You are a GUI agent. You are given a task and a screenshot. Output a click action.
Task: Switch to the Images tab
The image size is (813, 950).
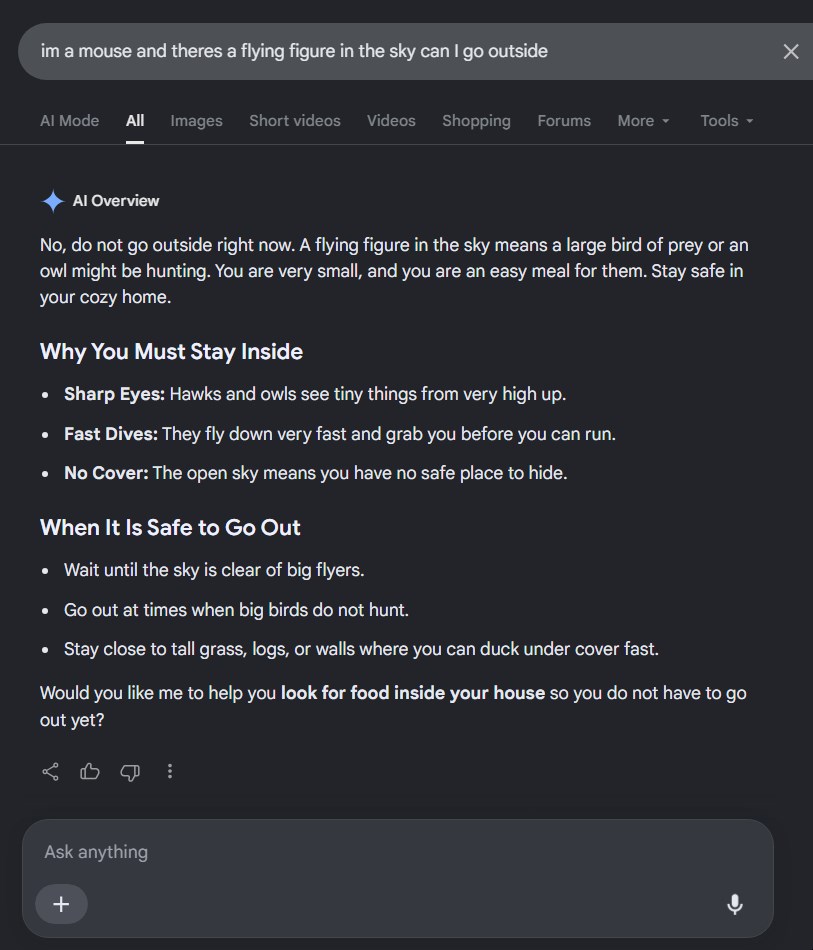[x=196, y=121]
